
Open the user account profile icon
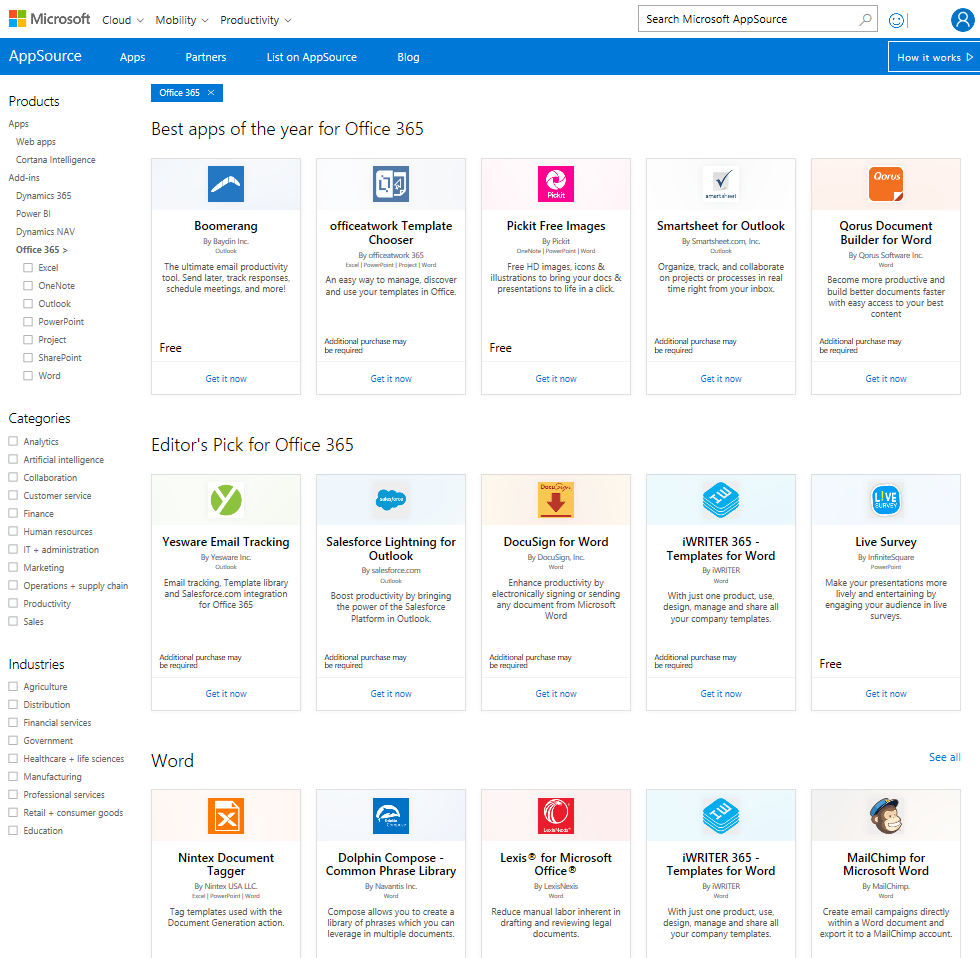(x=962, y=20)
